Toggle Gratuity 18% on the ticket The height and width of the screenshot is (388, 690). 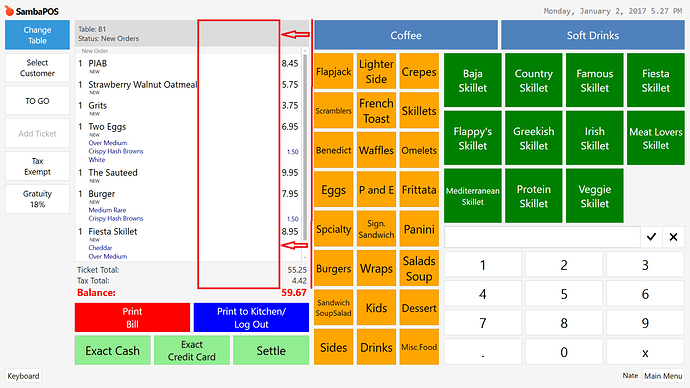tap(37, 199)
